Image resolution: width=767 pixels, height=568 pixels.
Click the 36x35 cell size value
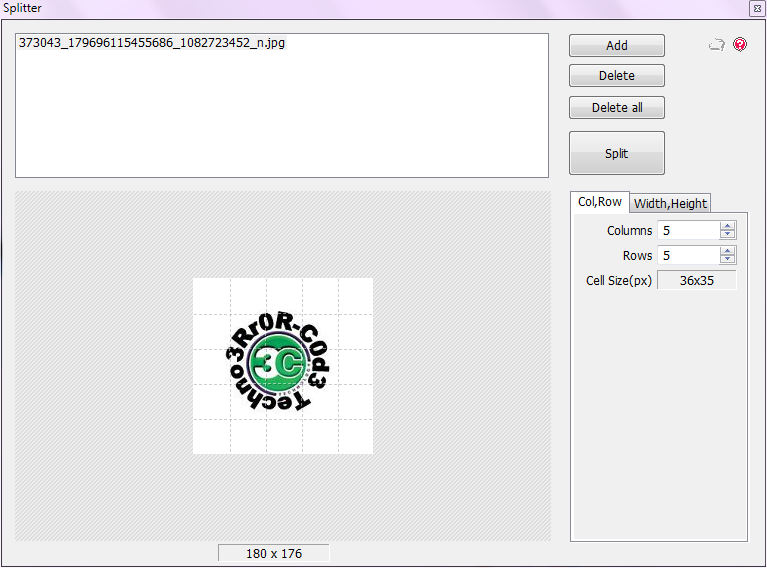[697, 280]
